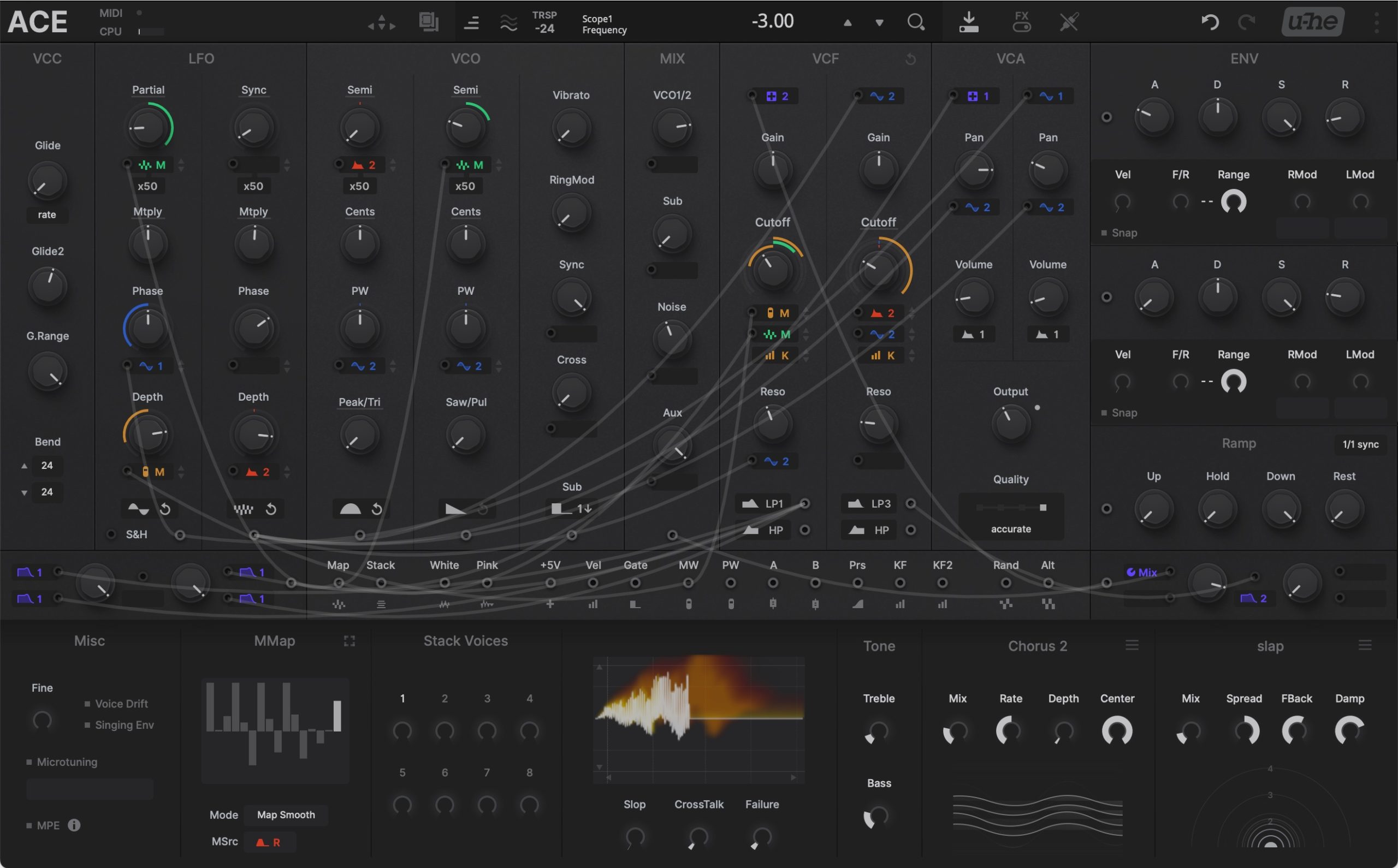Click the MMap bar graph editor
Image resolution: width=1398 pixels, height=868 pixels.
pyautogui.click(x=275, y=731)
